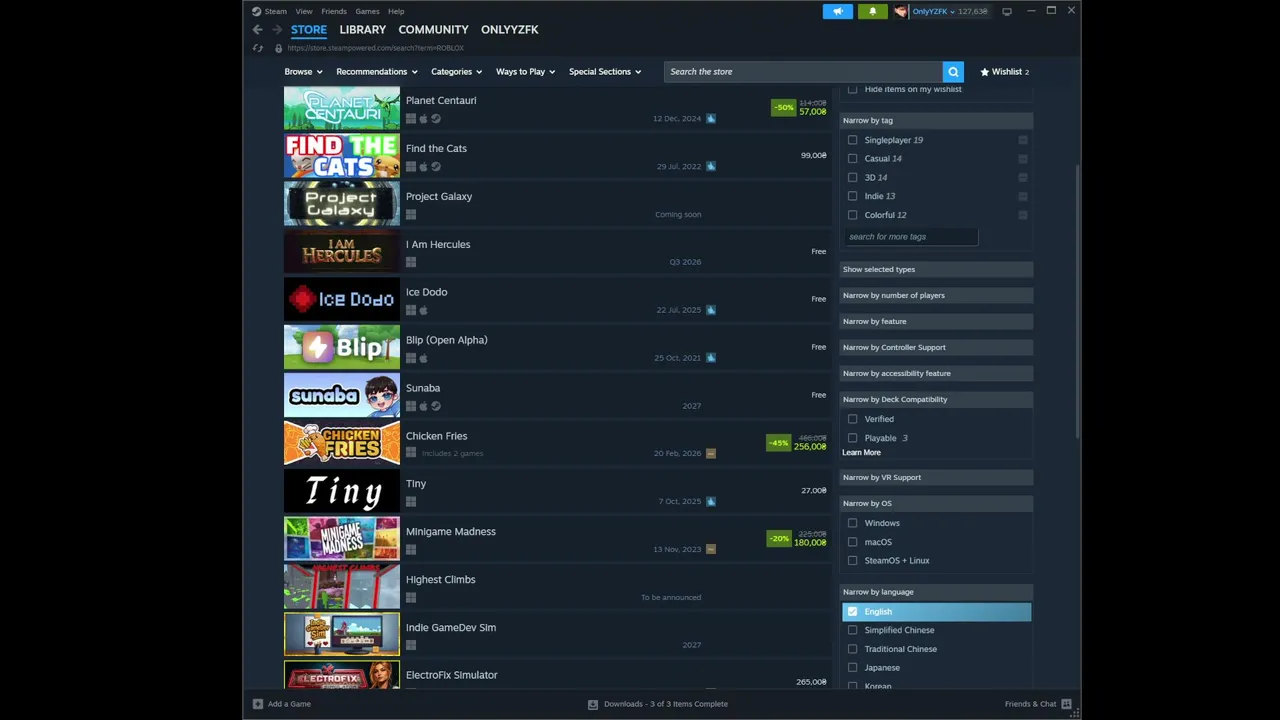1280x720 pixels.
Task: Click the Windows platform icon under Project Galaxy
Action: click(x=411, y=214)
